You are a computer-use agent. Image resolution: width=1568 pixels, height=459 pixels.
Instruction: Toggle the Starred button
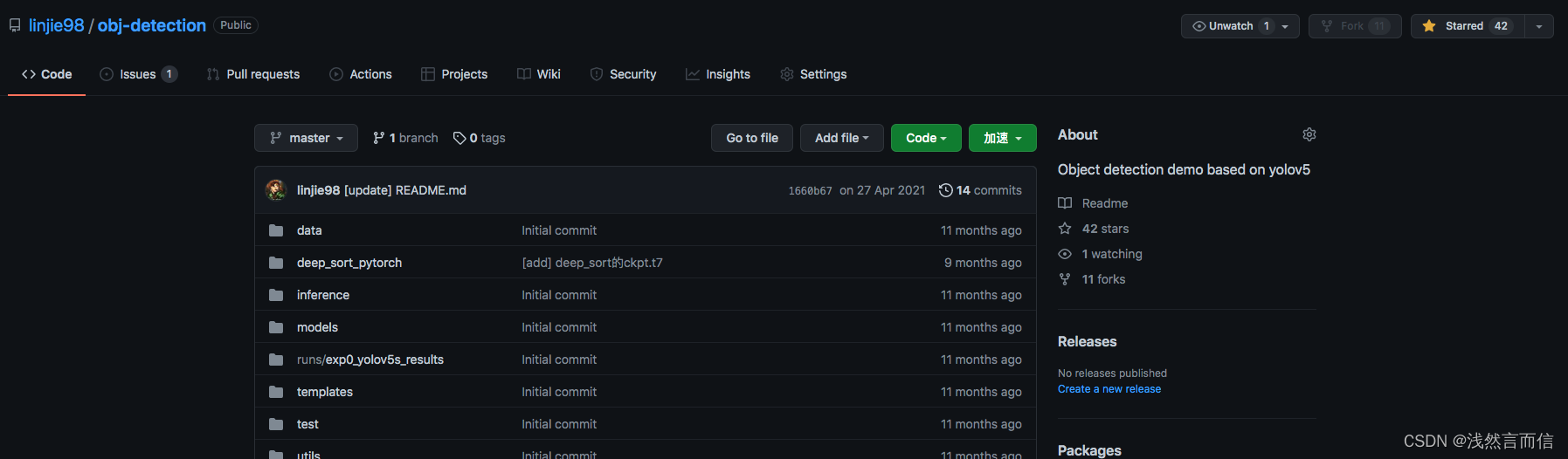(x=1468, y=26)
